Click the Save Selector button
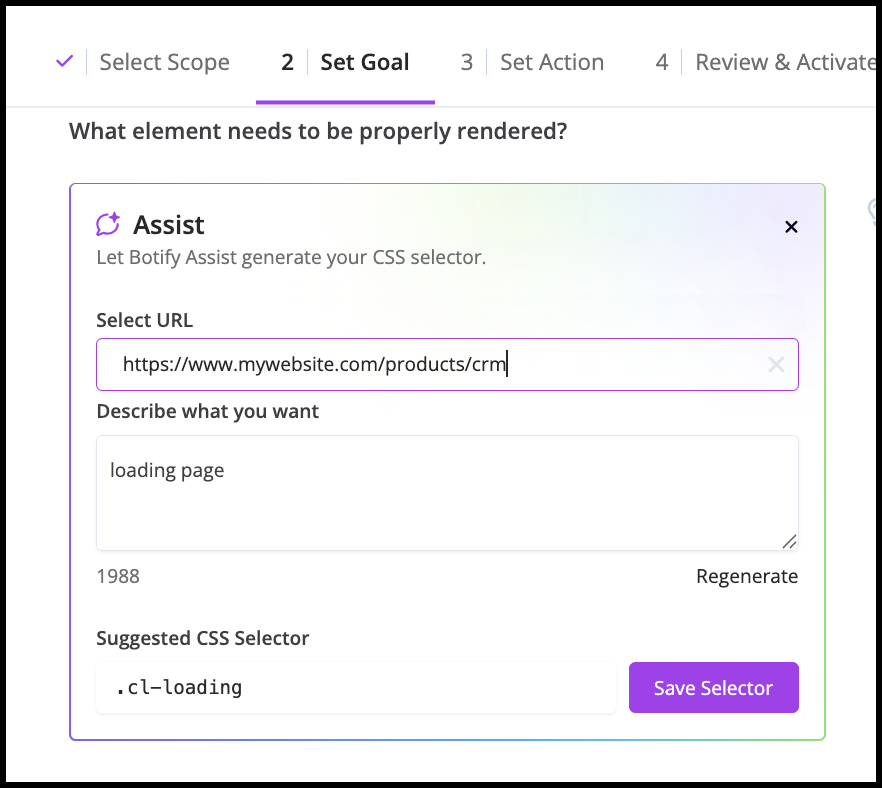 coord(714,687)
